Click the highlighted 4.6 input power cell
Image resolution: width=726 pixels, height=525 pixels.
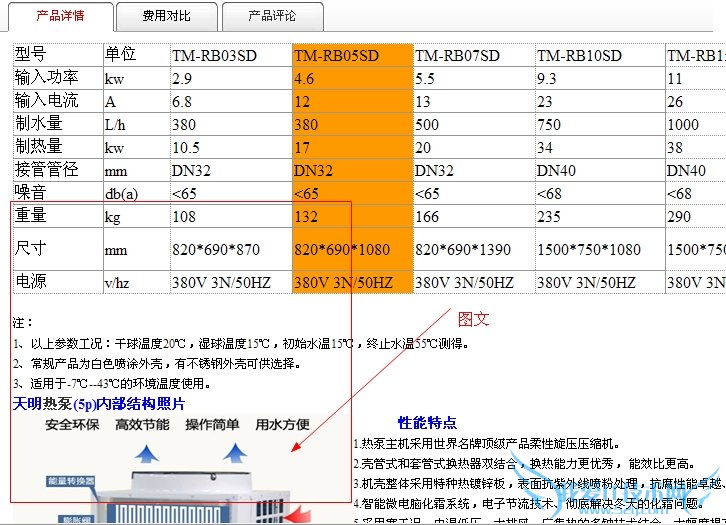tap(352, 78)
